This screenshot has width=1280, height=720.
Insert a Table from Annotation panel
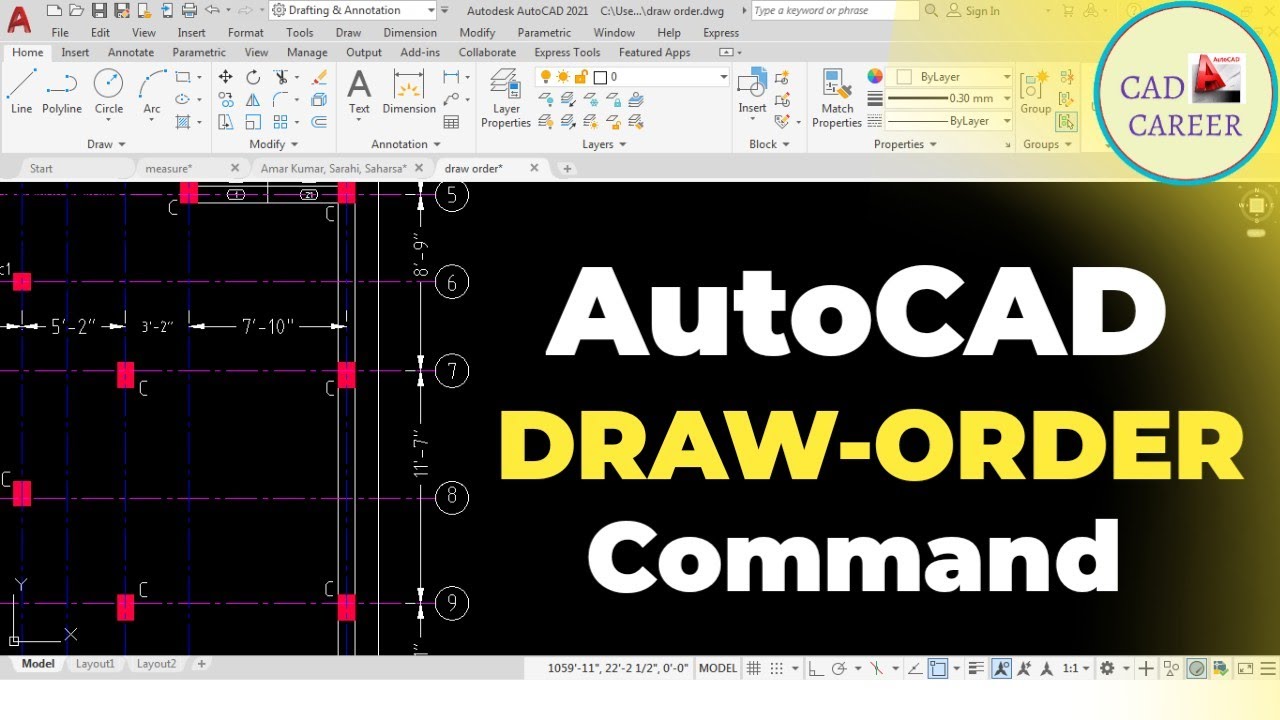(451, 122)
